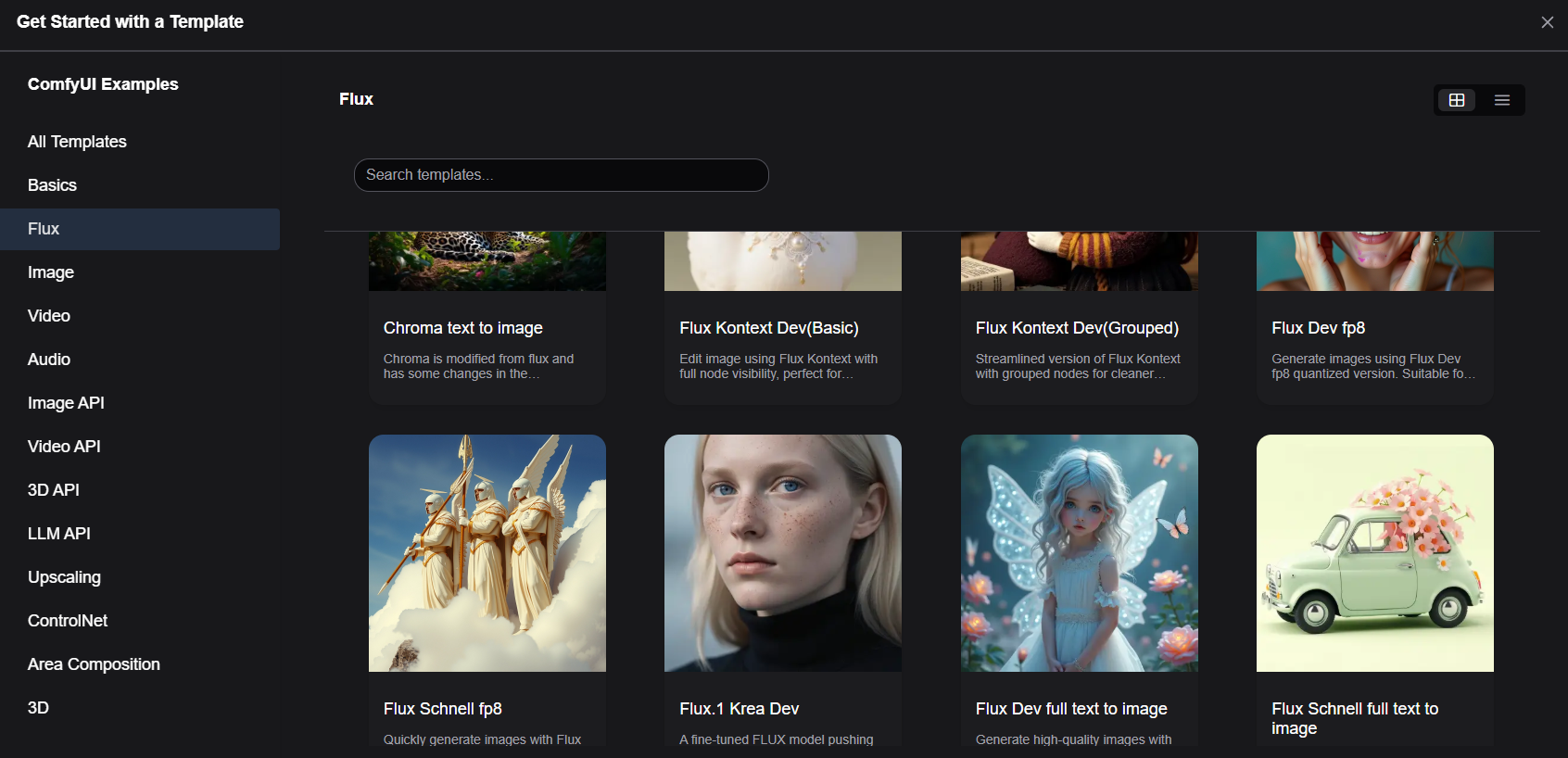This screenshot has height=758, width=1568.
Task: Open the Audio category
Action: pyautogui.click(x=140, y=360)
